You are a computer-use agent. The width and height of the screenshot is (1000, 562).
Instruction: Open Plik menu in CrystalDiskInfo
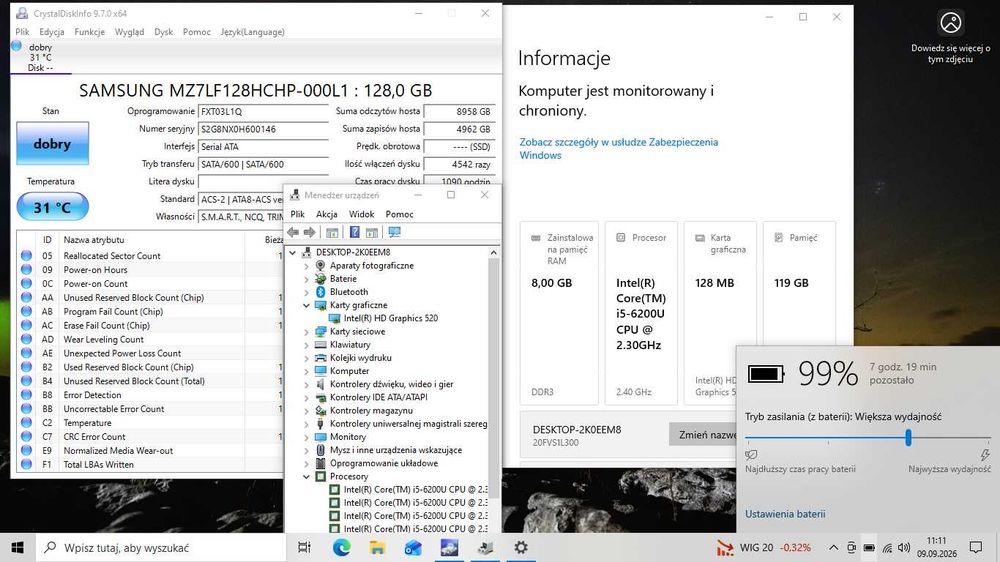(22, 31)
